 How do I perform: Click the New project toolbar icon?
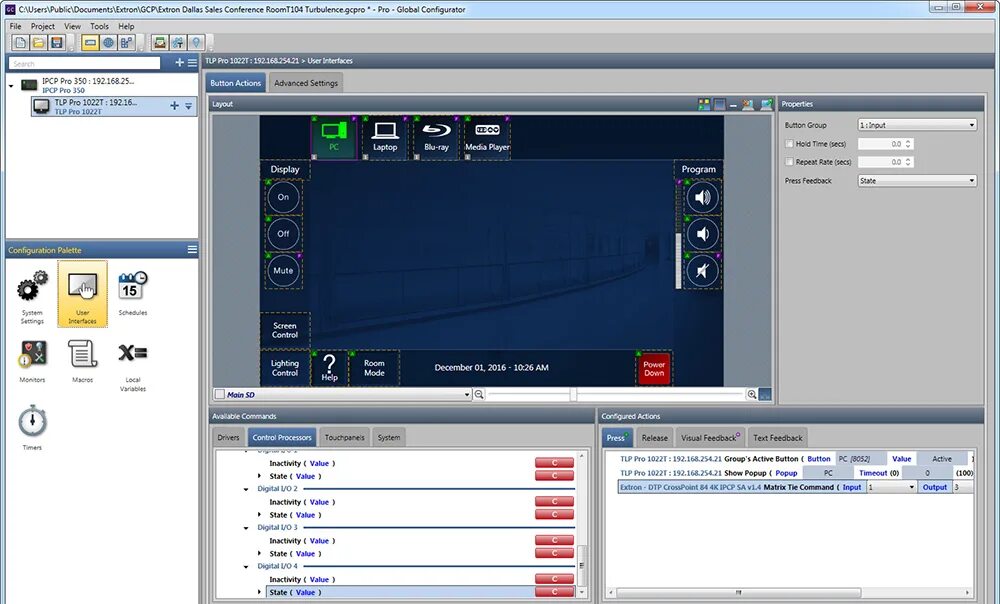tap(20, 43)
